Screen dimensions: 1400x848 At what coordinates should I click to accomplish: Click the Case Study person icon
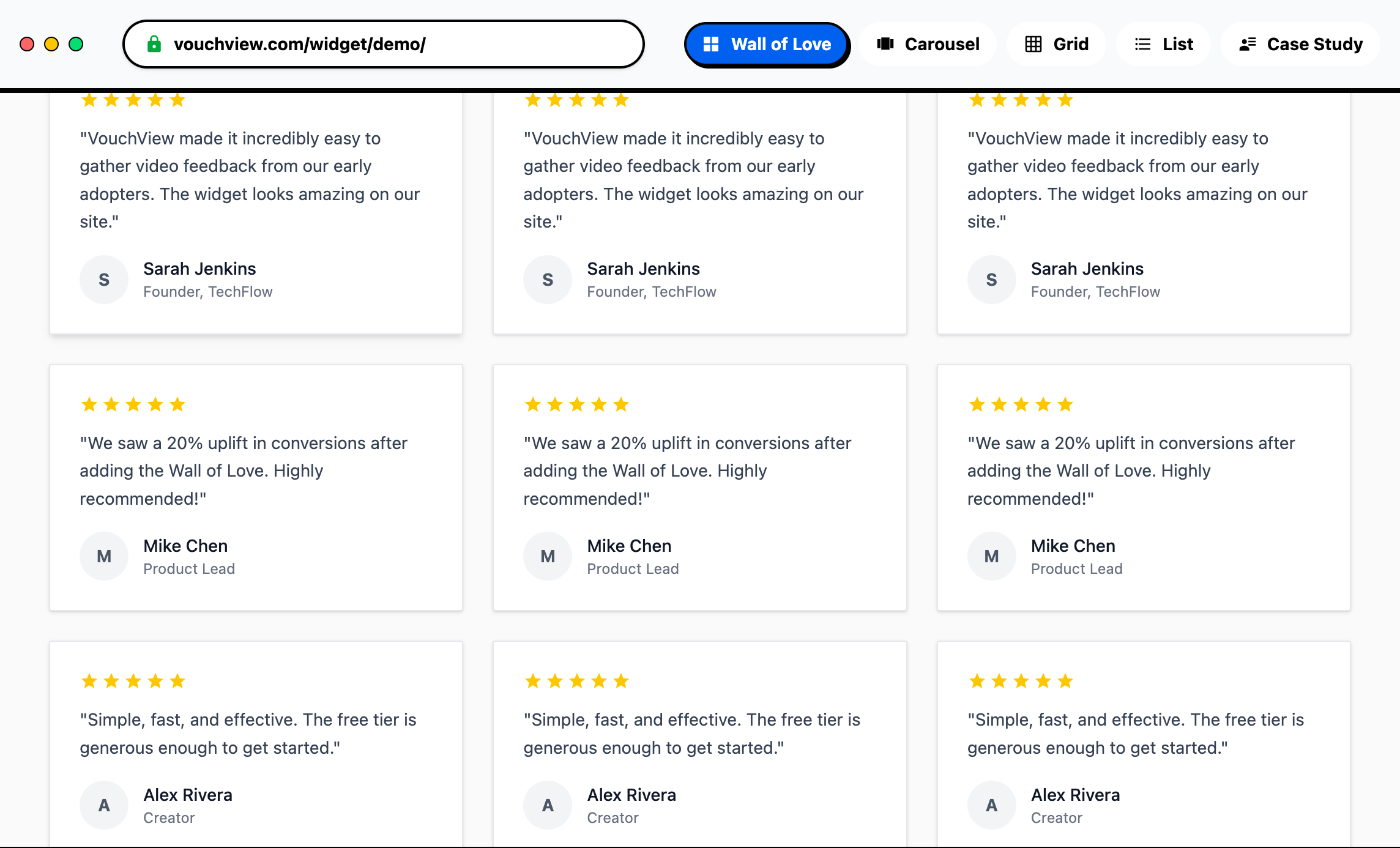pyautogui.click(x=1248, y=43)
